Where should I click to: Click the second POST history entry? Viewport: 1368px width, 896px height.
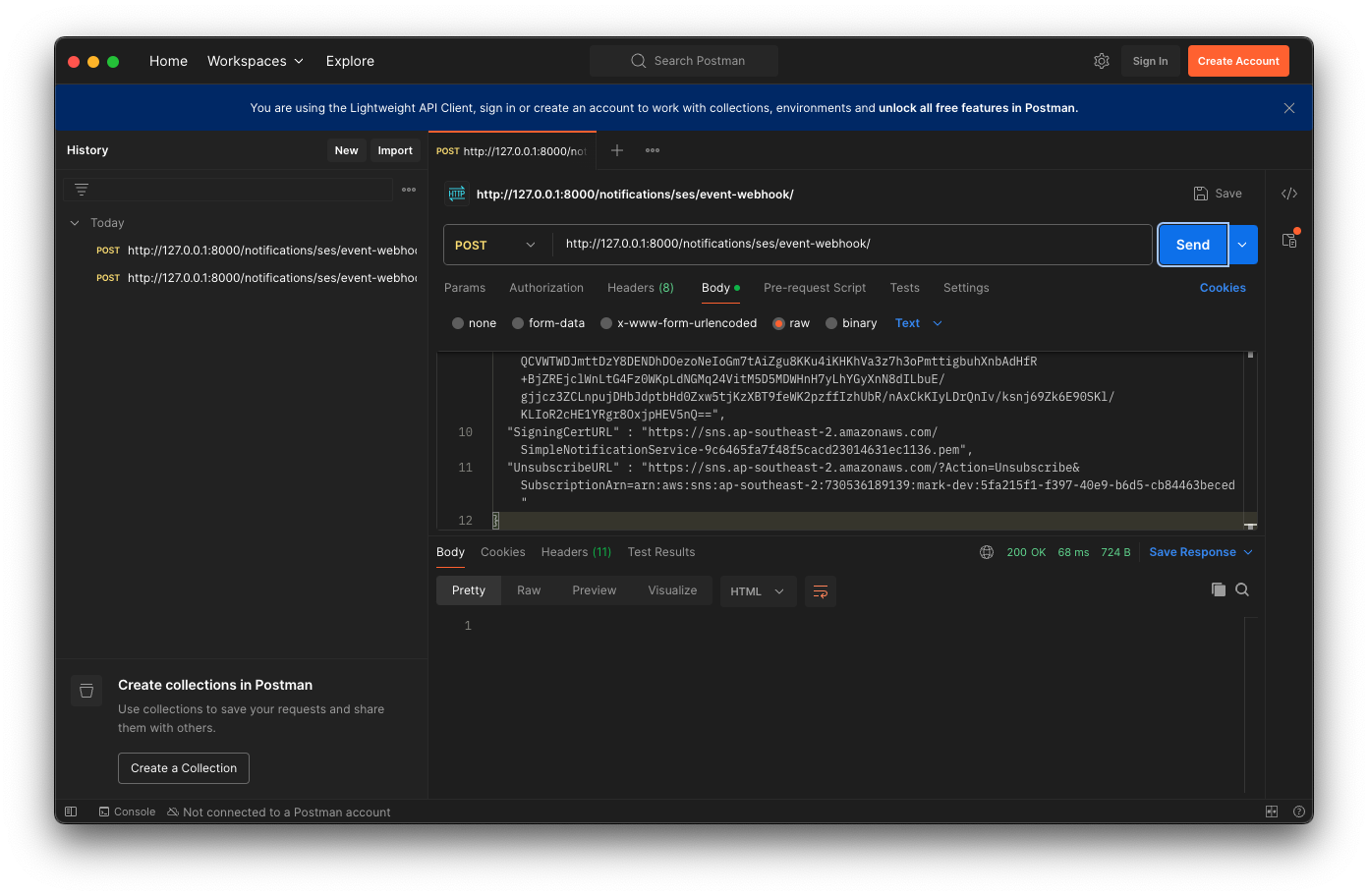click(256, 278)
